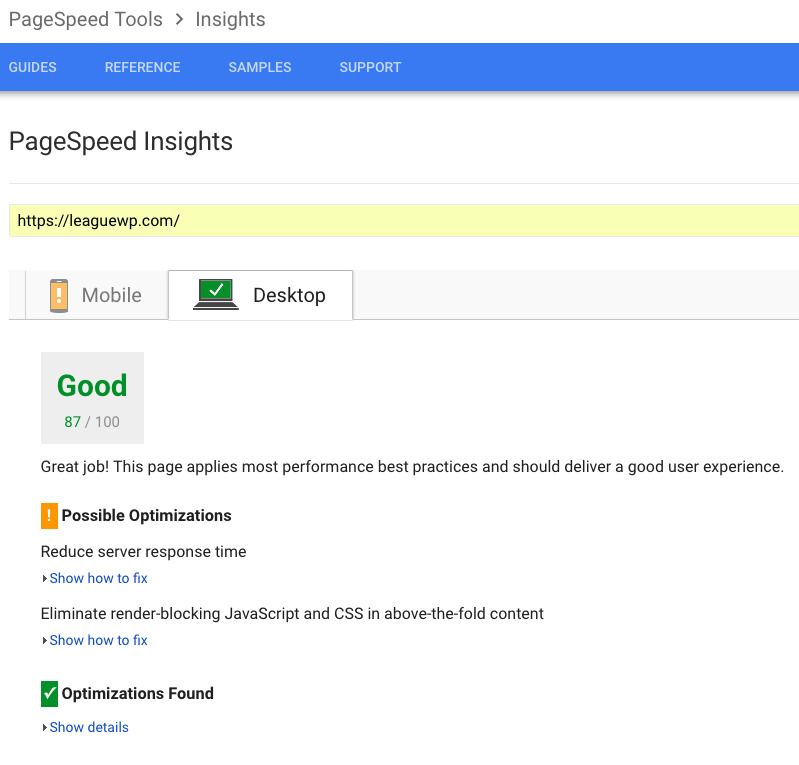The height and width of the screenshot is (765, 799).
Task: Click the breadcrumb chevron separator
Action: pyautogui.click(x=179, y=19)
